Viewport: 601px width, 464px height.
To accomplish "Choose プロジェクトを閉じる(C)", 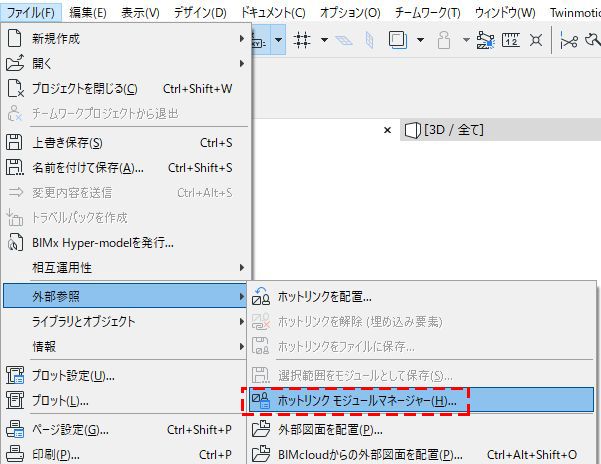I will [126, 89].
